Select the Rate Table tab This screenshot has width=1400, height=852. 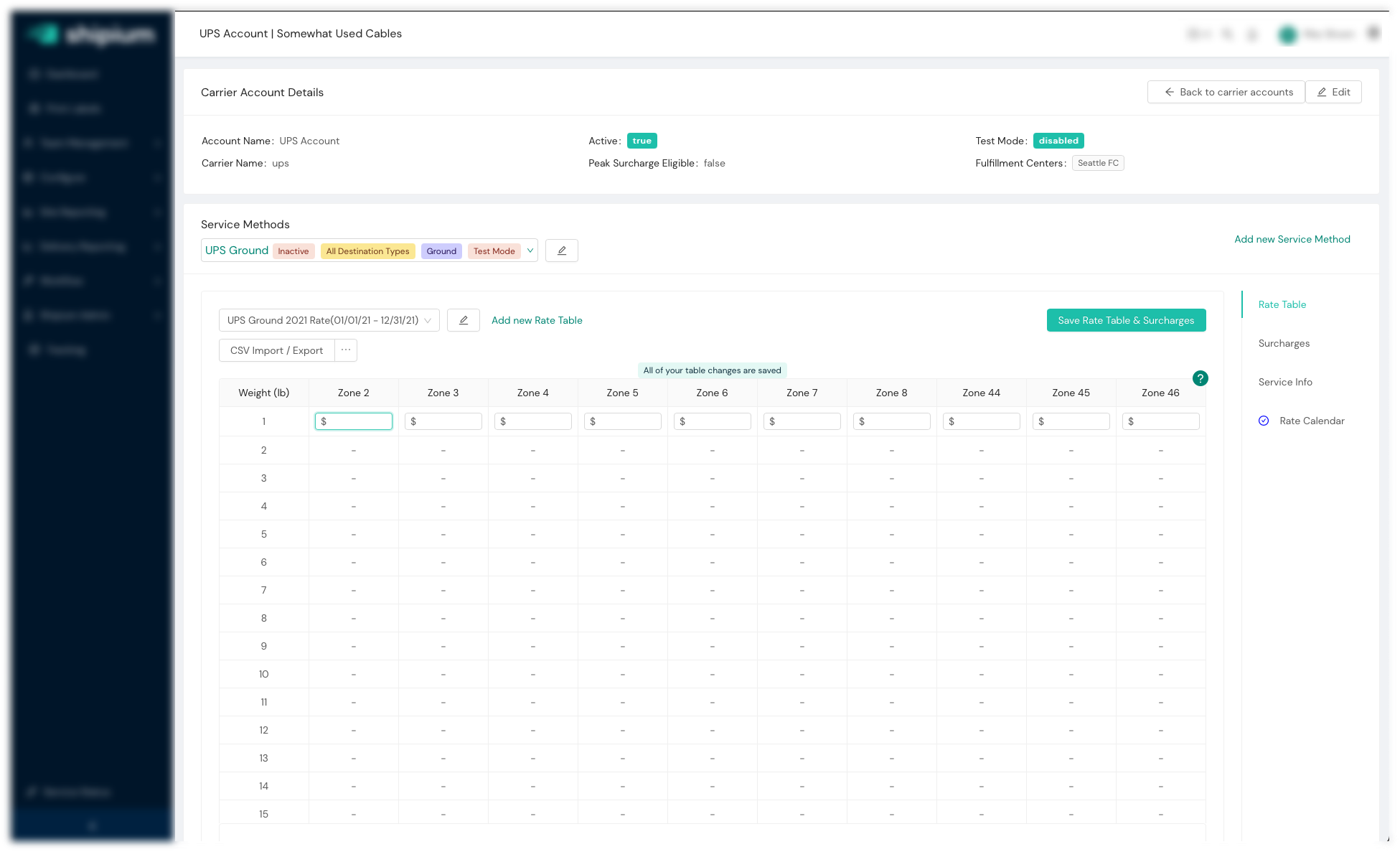click(1282, 304)
